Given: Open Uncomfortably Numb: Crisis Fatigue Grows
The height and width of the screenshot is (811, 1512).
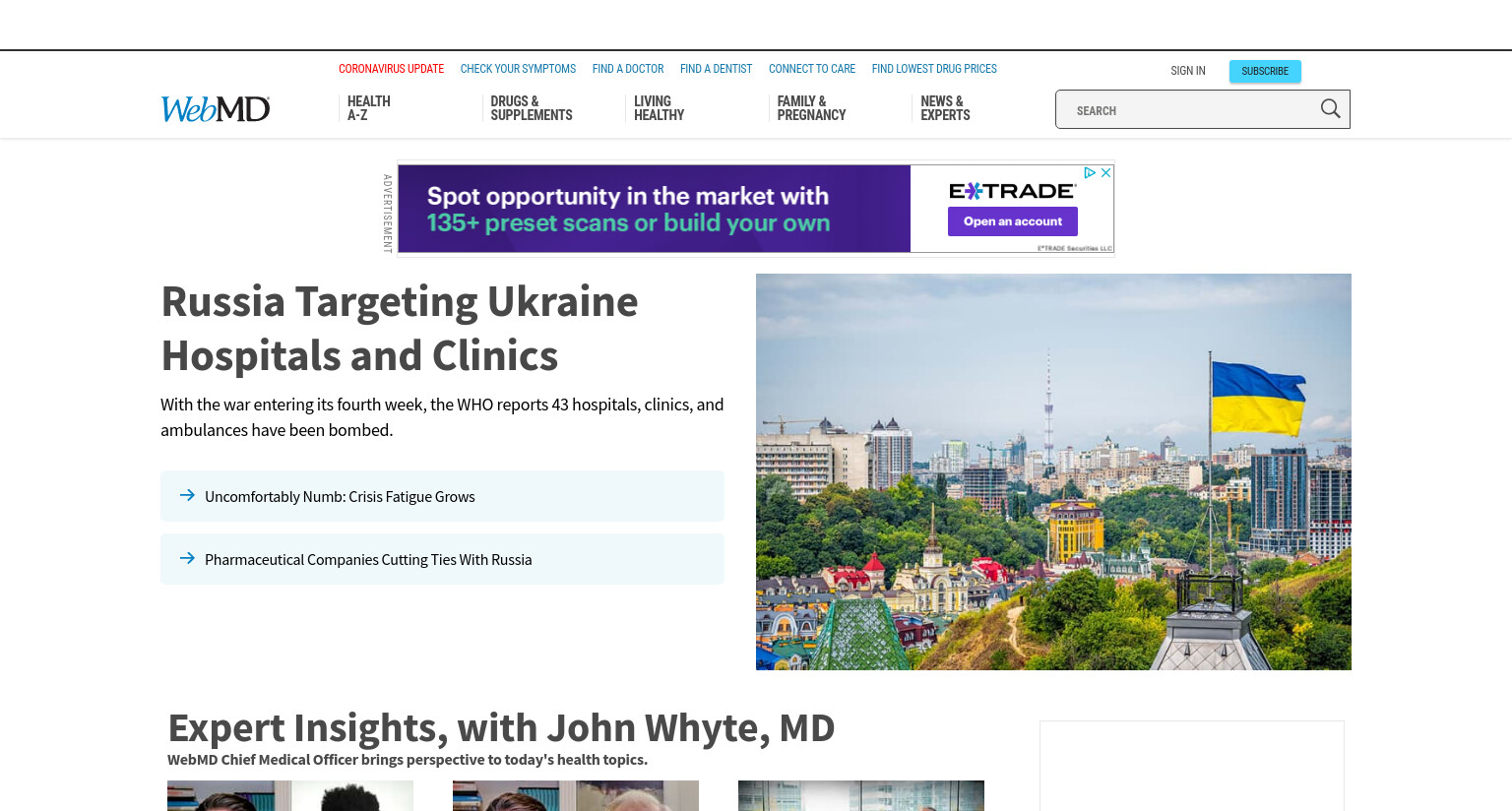Looking at the screenshot, I should 340,497.
